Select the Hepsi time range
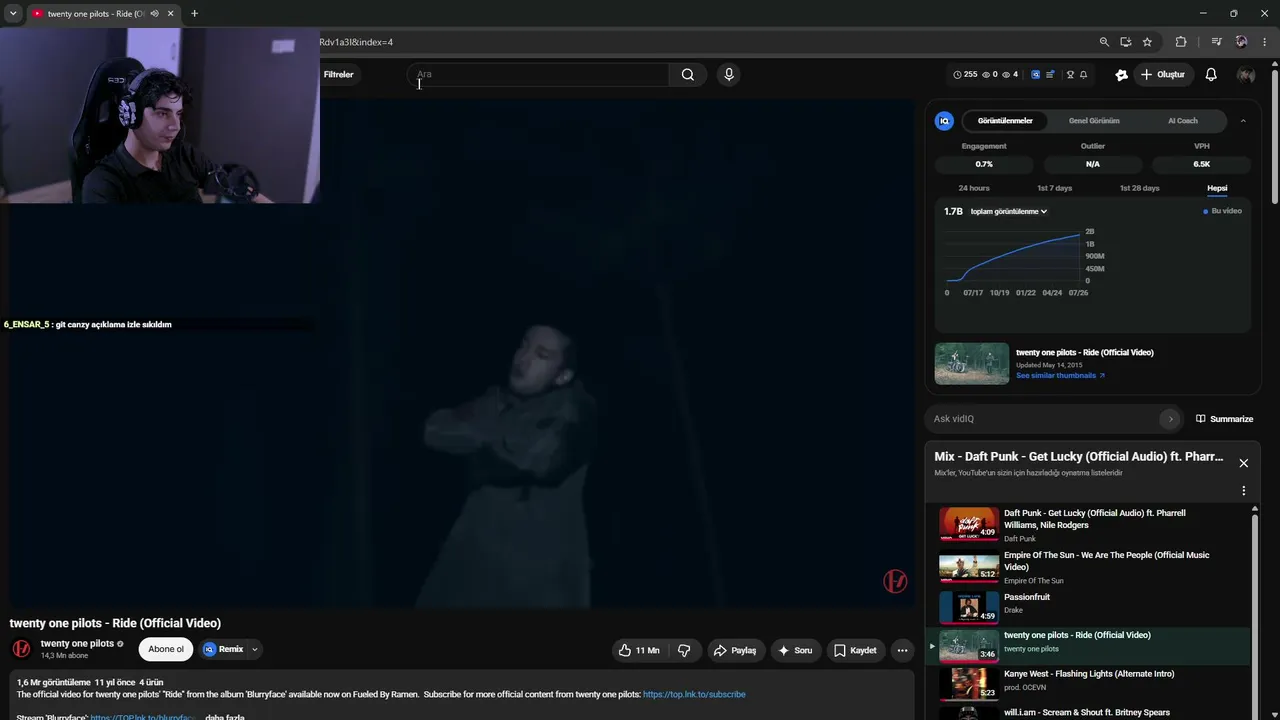The width and height of the screenshot is (1280, 720). [x=1217, y=188]
